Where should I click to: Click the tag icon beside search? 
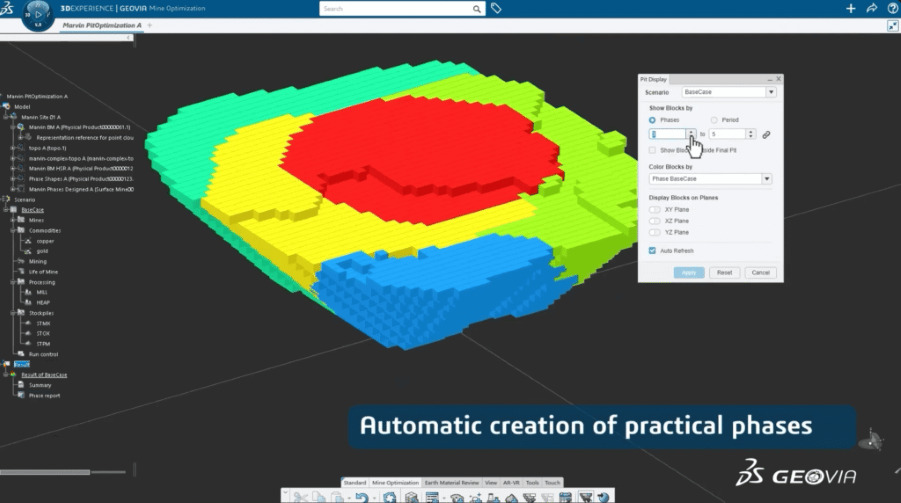tap(496, 8)
